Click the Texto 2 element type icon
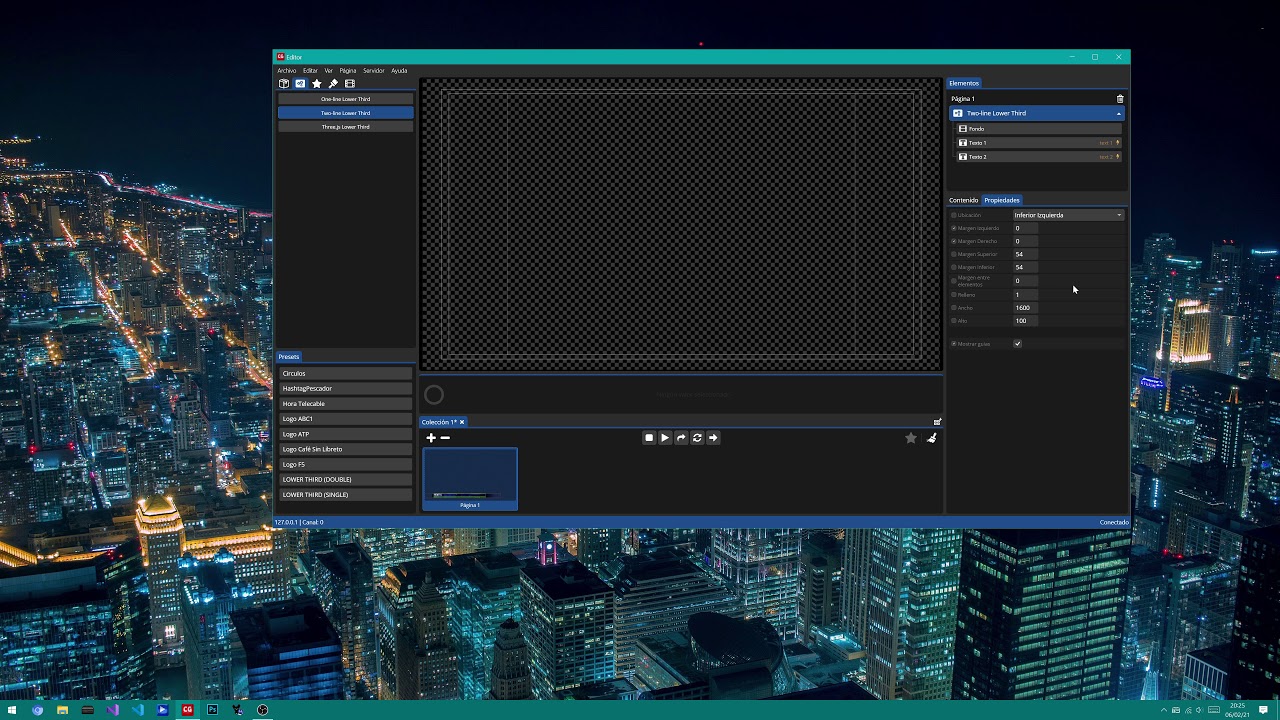 (x=963, y=157)
